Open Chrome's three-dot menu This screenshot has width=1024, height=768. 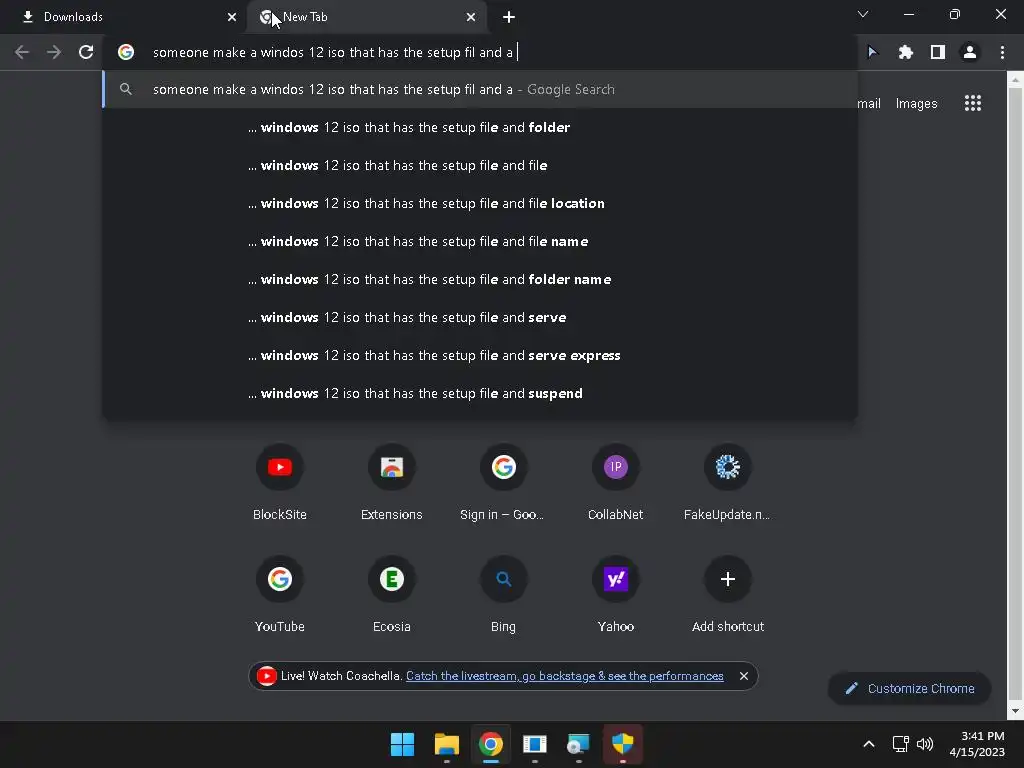[1002, 52]
